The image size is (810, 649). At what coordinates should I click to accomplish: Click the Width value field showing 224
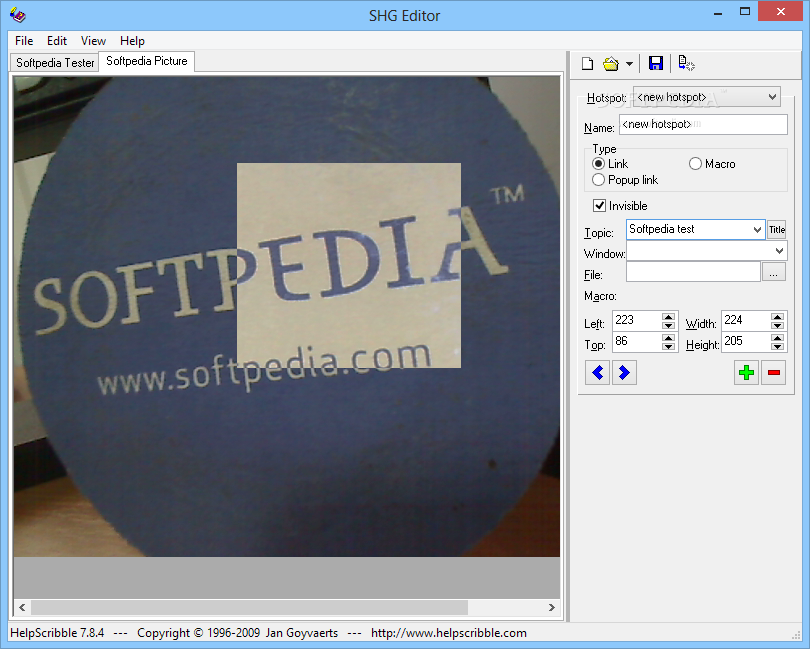click(746, 320)
